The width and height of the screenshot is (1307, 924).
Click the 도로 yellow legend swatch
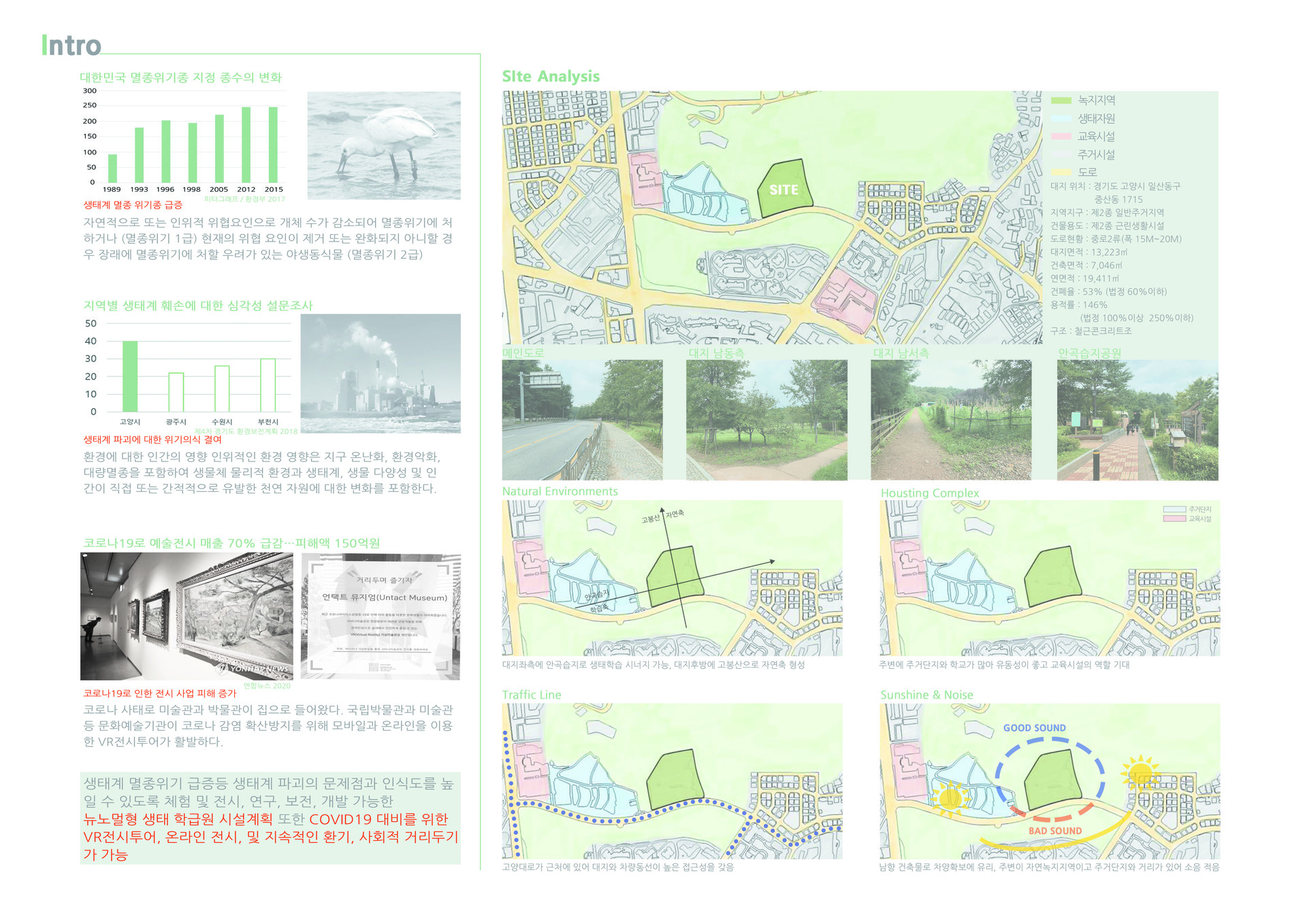1061,172
